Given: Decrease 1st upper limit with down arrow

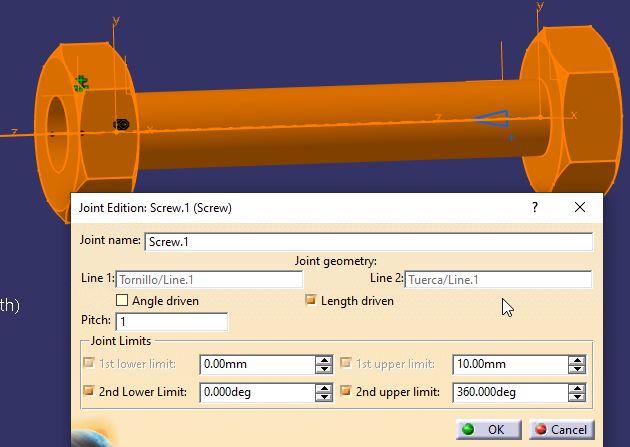Looking at the screenshot, I should 577,369.
